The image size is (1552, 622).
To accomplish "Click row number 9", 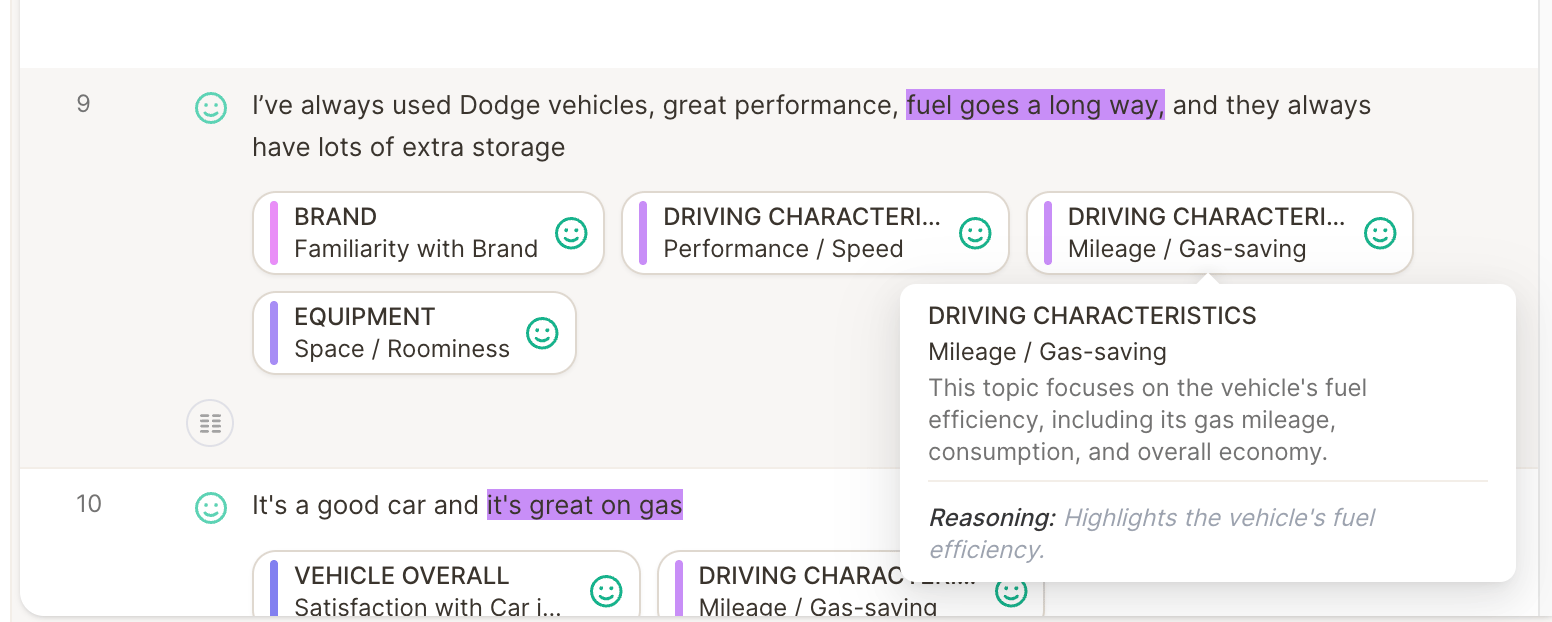I will click(84, 103).
